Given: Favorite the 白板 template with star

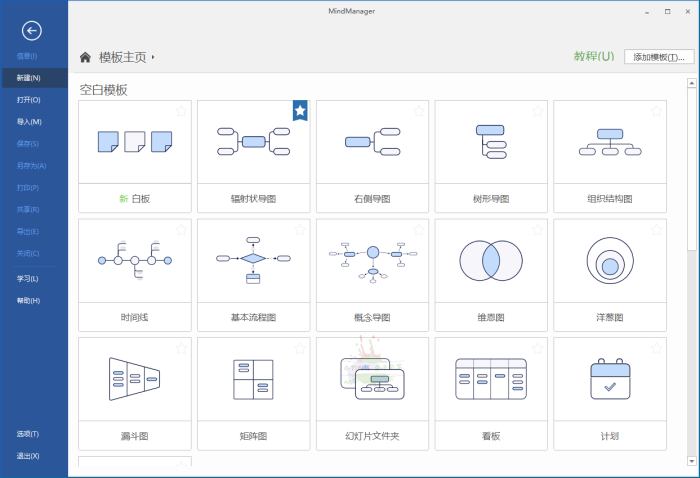Looking at the screenshot, I should [x=181, y=110].
